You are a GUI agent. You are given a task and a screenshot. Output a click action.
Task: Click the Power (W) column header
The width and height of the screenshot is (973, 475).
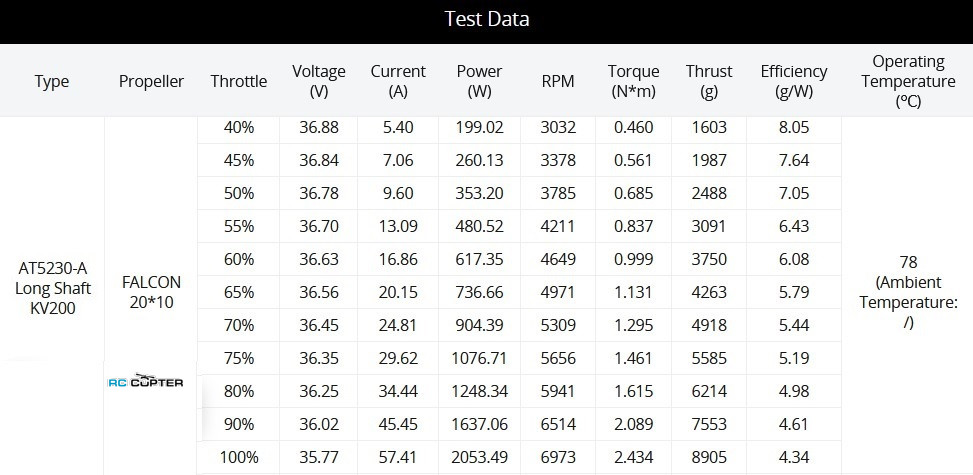(x=479, y=81)
